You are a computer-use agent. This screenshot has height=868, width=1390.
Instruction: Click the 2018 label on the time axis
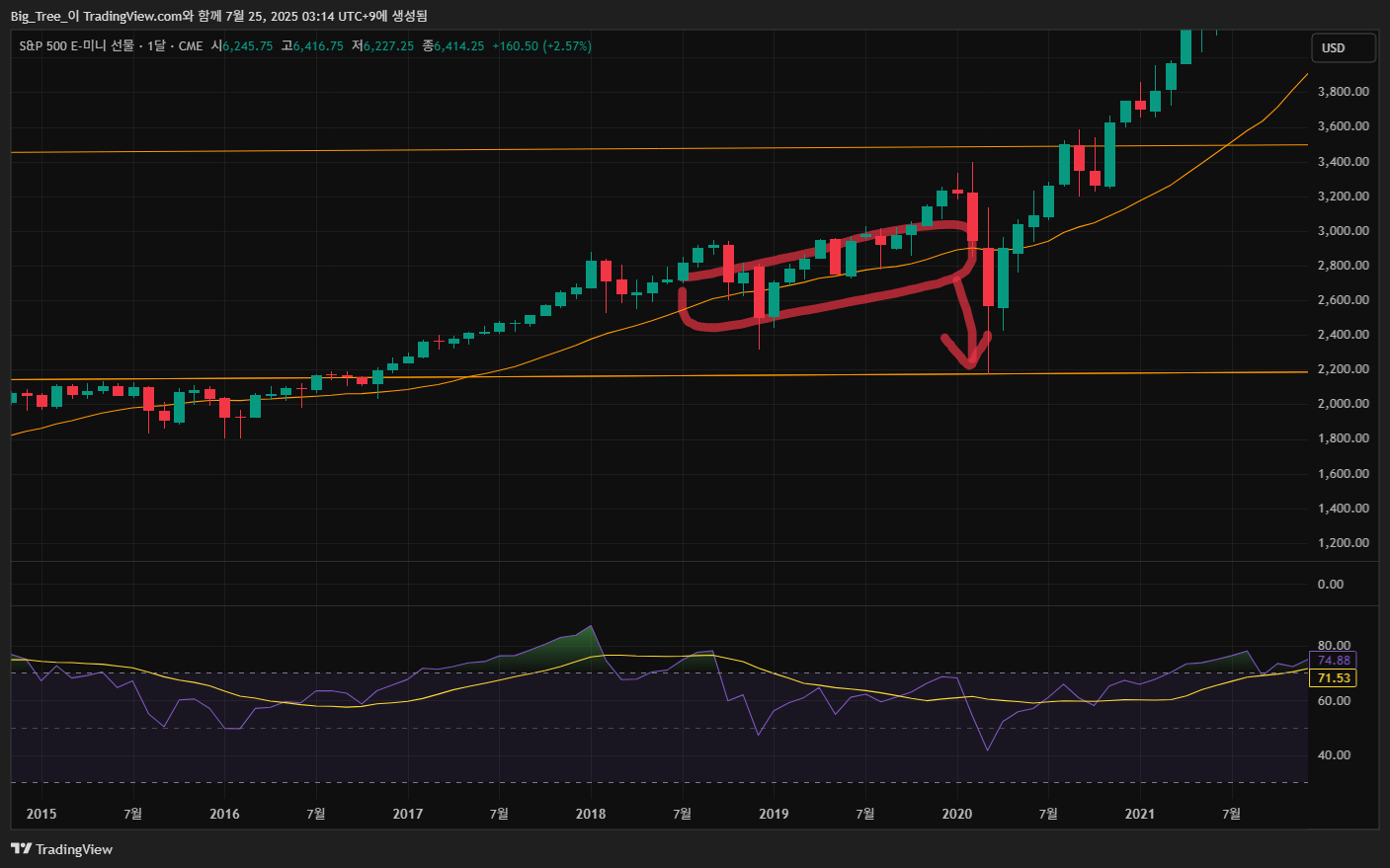(591, 814)
